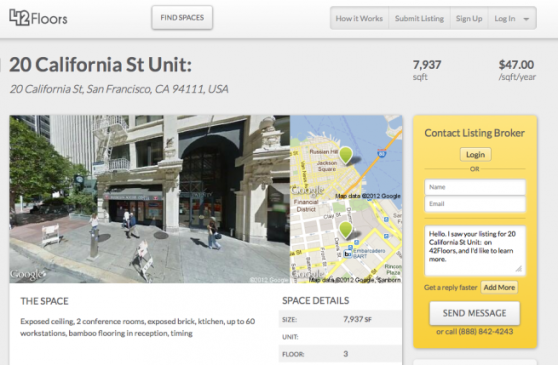Image resolution: width=558 pixels, height=365 pixels.
Task: Open the street view photo of building
Action: 149,199
